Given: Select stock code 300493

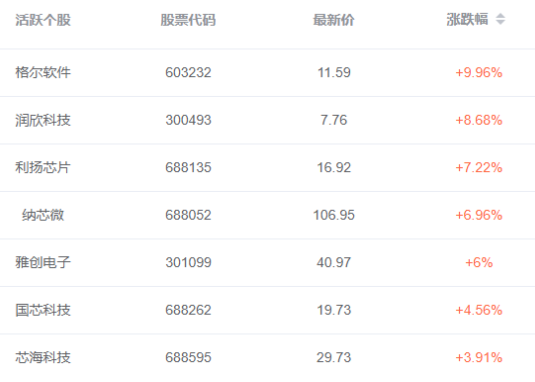Looking at the screenshot, I should [x=188, y=120].
